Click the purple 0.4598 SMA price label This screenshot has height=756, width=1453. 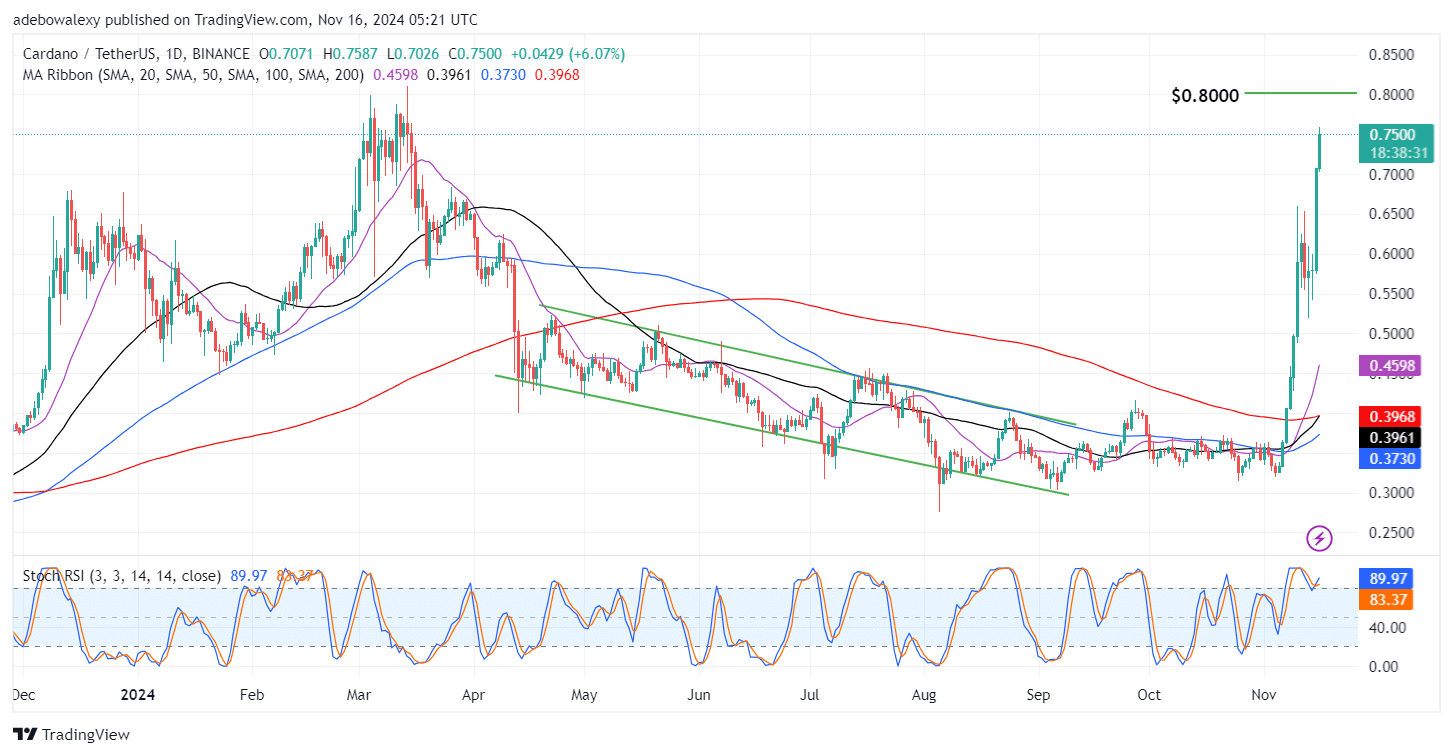coord(1392,367)
